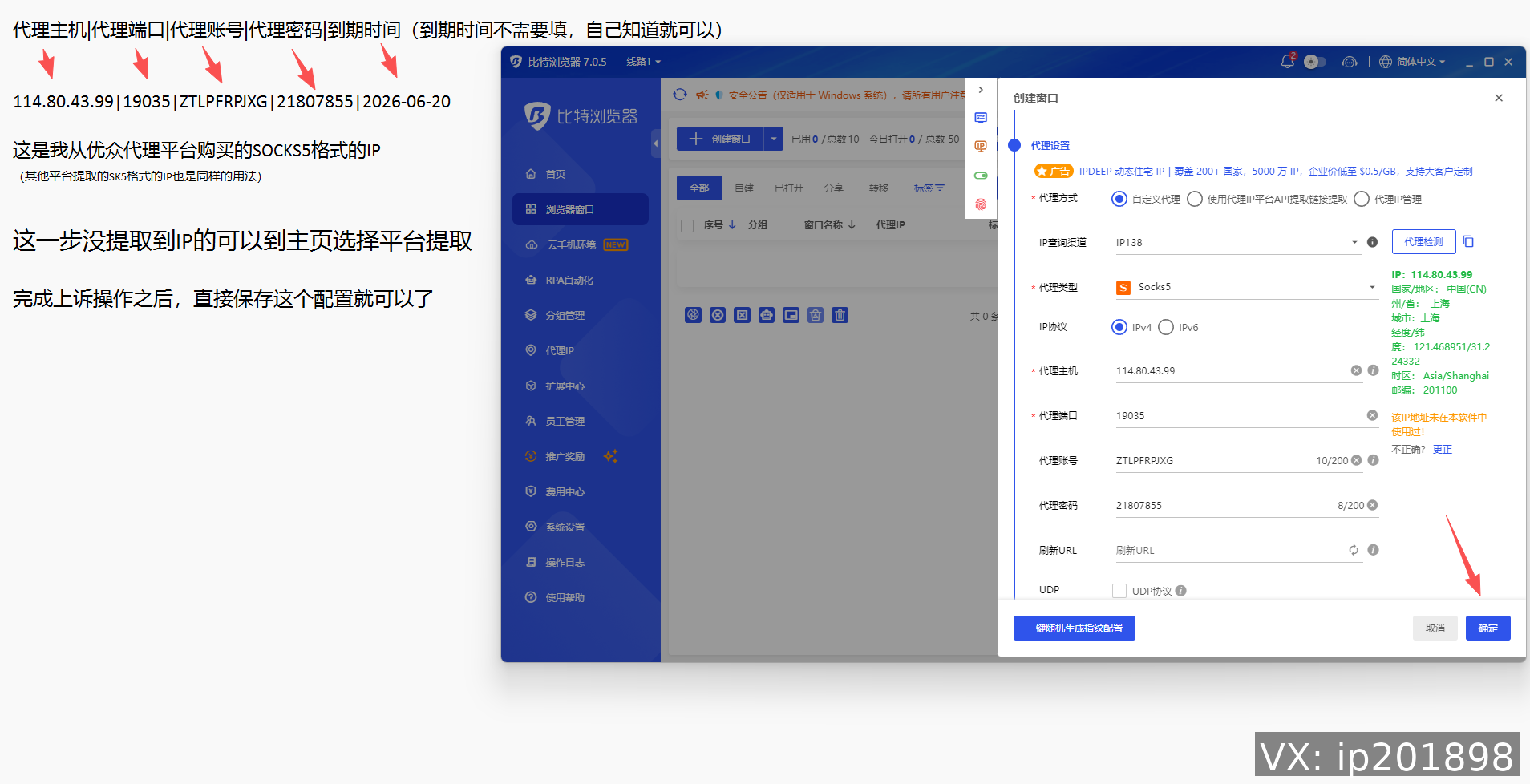
Task: Click the boxed X batch action icon
Action: tap(743, 315)
